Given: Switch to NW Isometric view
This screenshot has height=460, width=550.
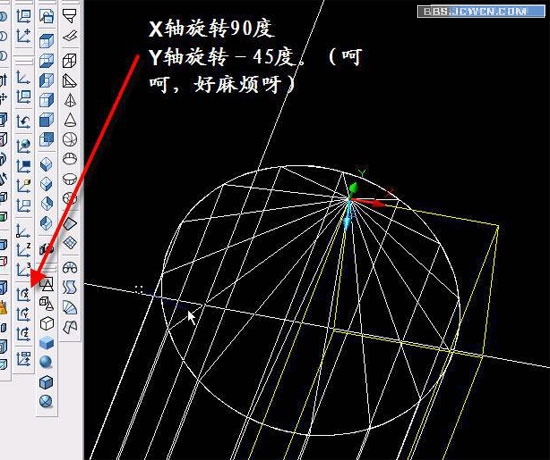Looking at the screenshot, I should click(x=46, y=223).
